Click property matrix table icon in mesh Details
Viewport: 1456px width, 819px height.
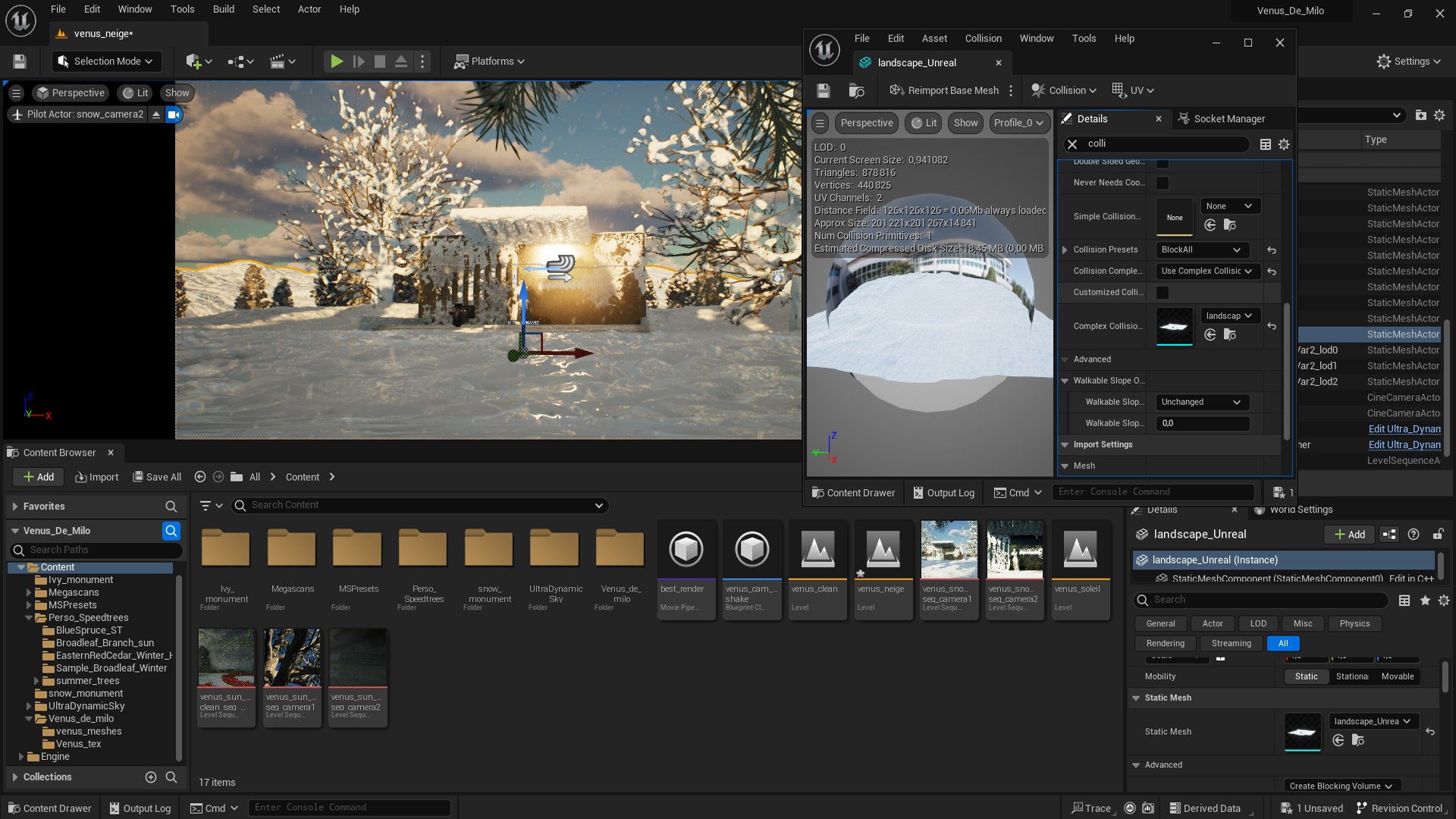point(1266,144)
